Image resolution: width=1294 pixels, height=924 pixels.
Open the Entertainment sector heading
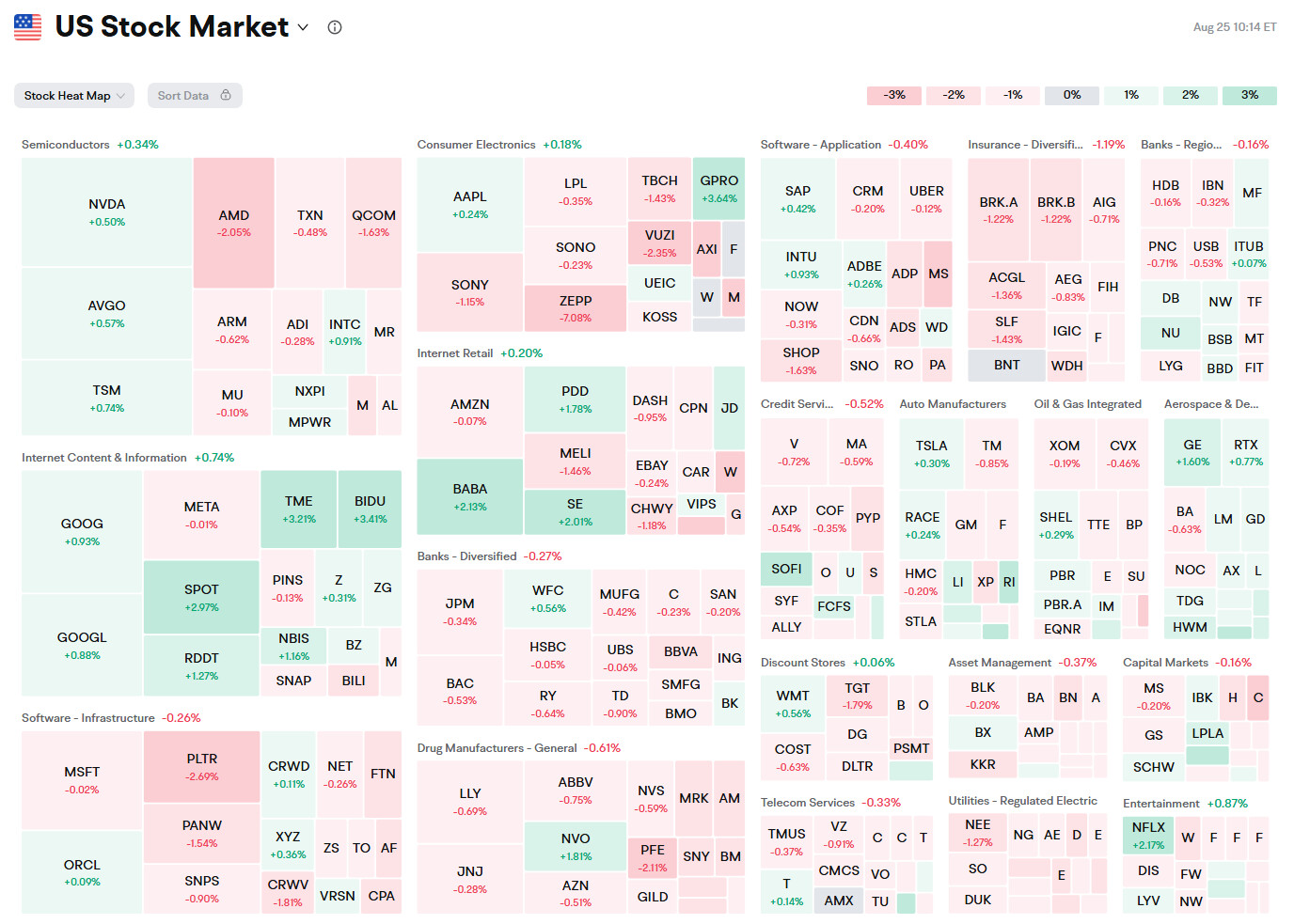[1160, 804]
